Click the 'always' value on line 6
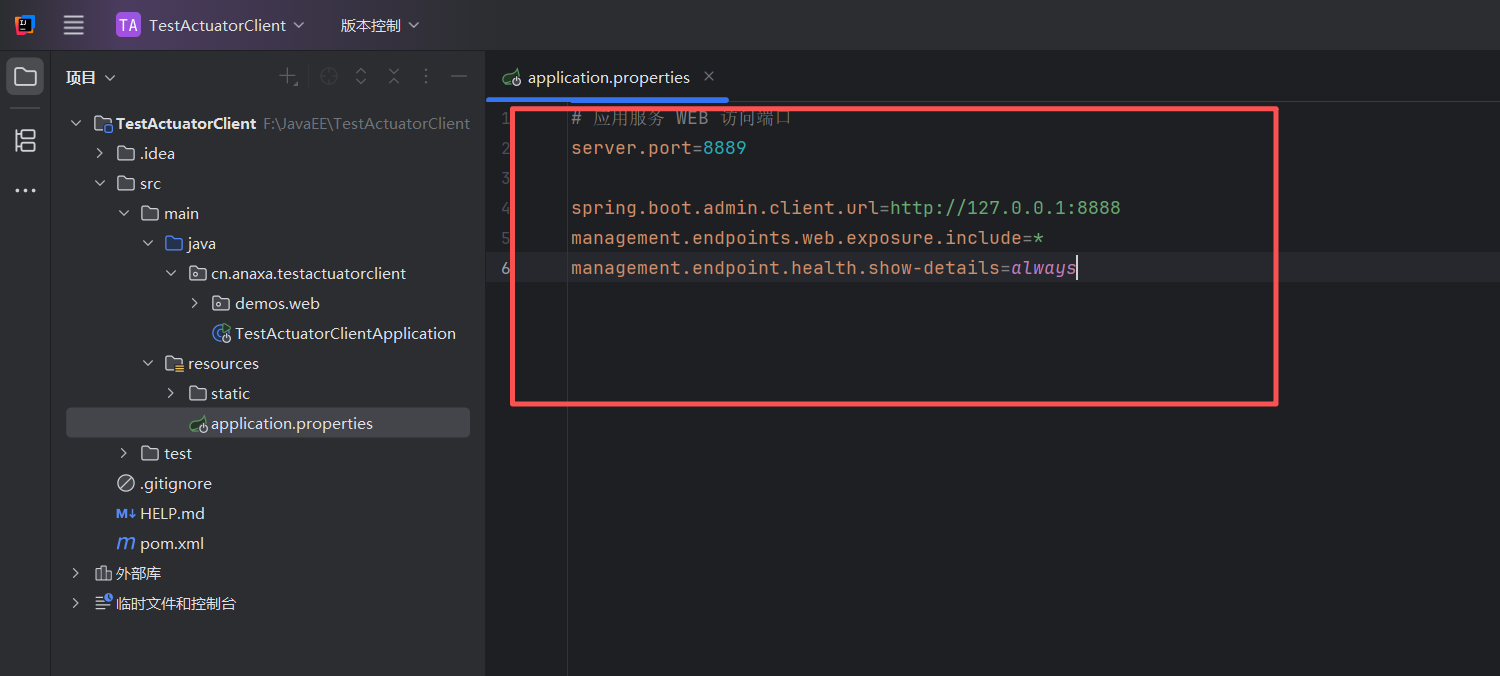The image size is (1500, 676). coord(1044,268)
